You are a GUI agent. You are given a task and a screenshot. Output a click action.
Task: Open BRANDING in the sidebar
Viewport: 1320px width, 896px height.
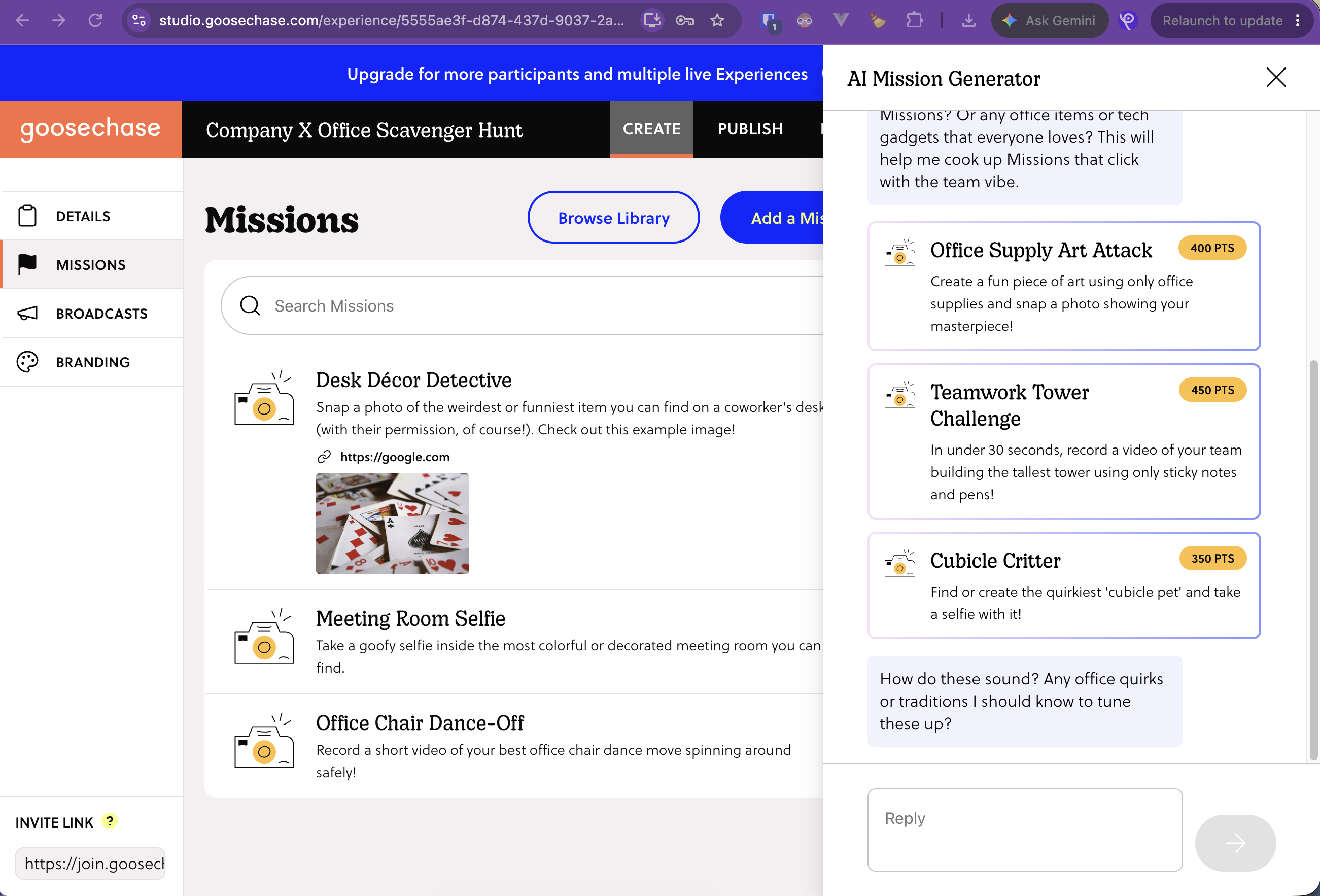(91, 362)
